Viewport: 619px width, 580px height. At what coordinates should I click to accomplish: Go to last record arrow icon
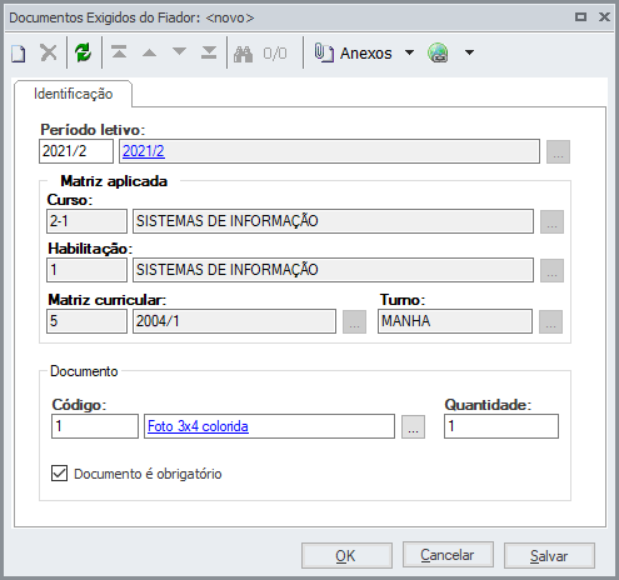coord(208,54)
